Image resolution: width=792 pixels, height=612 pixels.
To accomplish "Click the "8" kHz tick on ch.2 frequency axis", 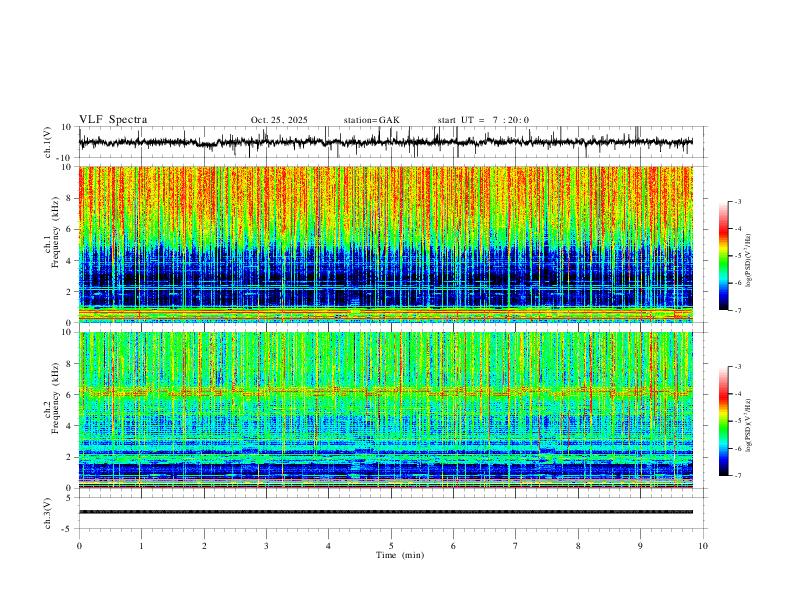I will [71, 364].
